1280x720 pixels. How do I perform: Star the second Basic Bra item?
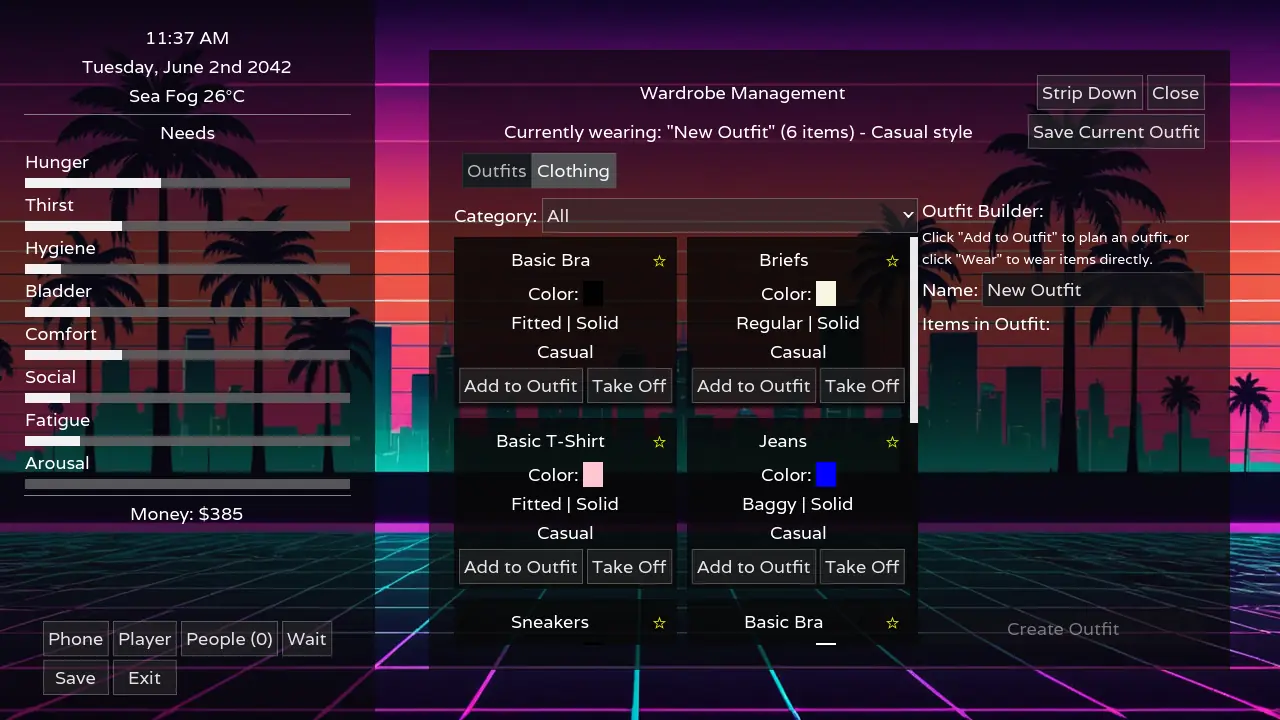[x=892, y=623]
